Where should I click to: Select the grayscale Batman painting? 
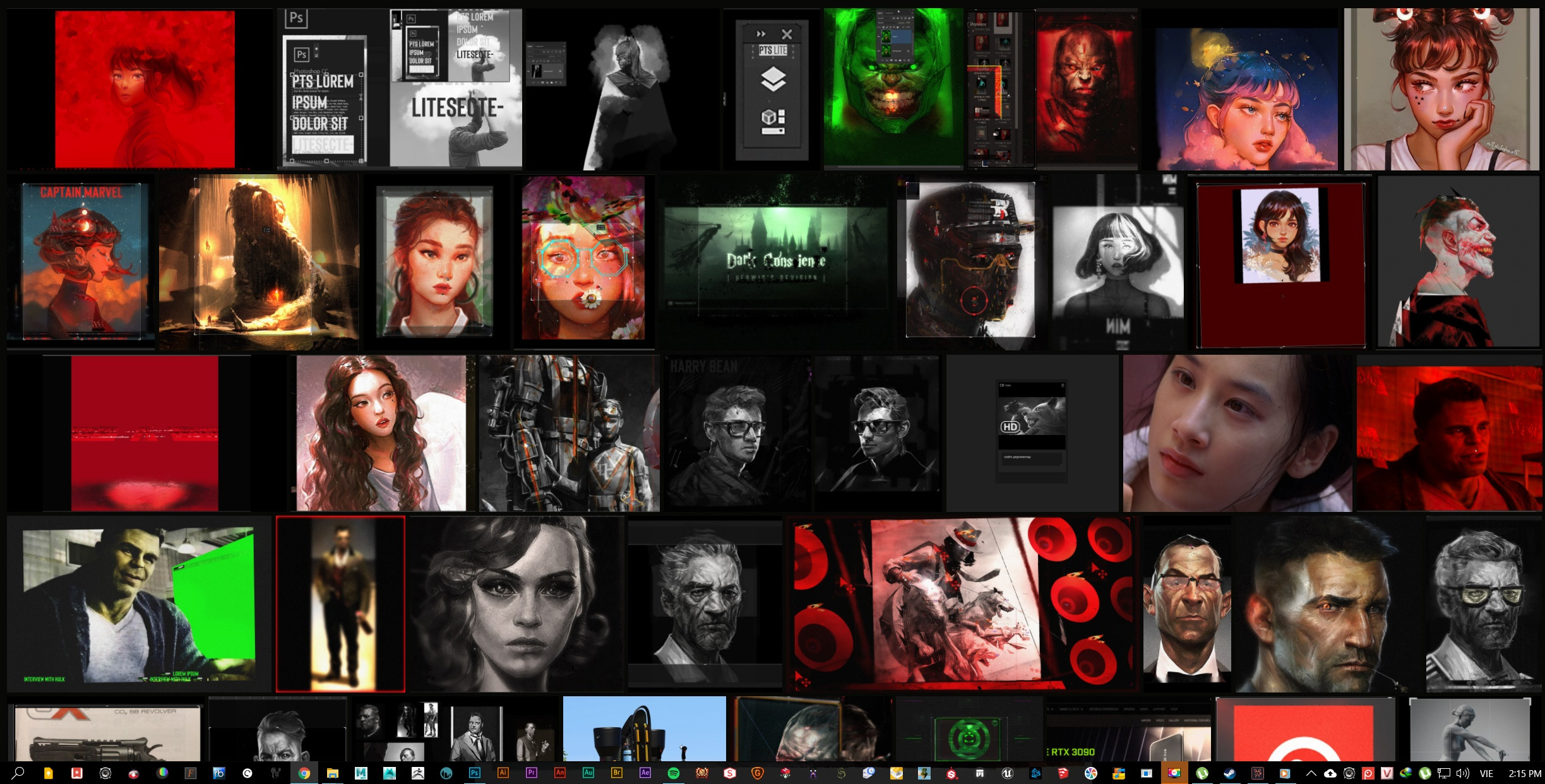click(623, 89)
